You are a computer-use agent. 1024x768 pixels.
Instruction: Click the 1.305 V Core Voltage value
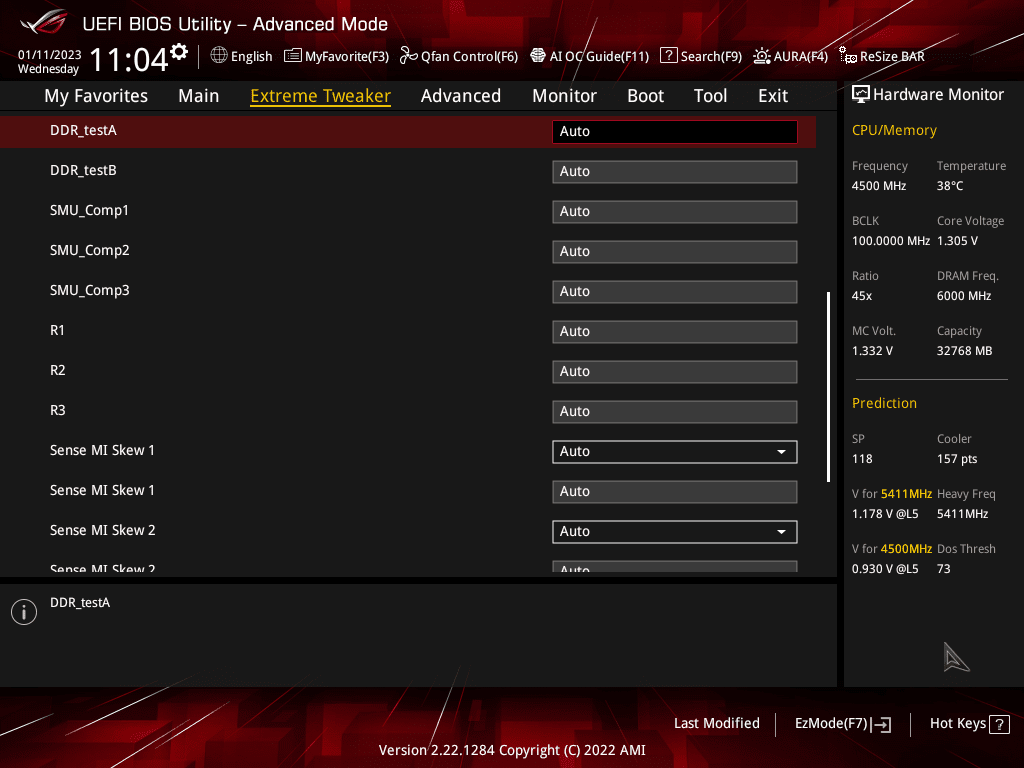[957, 240]
